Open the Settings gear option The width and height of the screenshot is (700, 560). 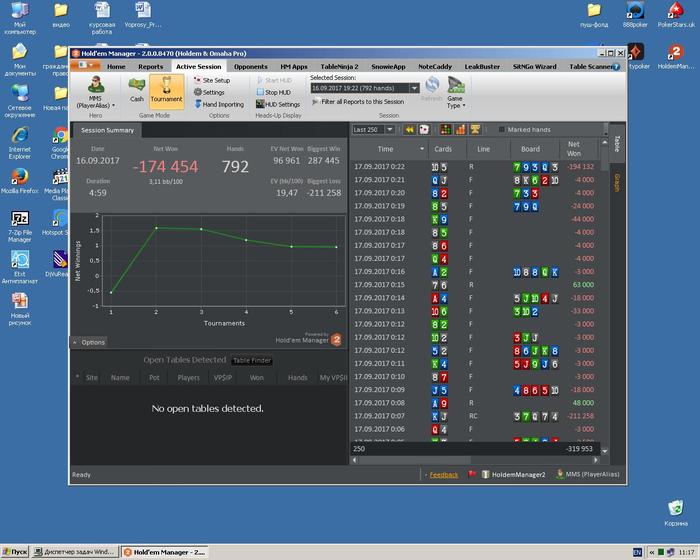tap(209, 92)
